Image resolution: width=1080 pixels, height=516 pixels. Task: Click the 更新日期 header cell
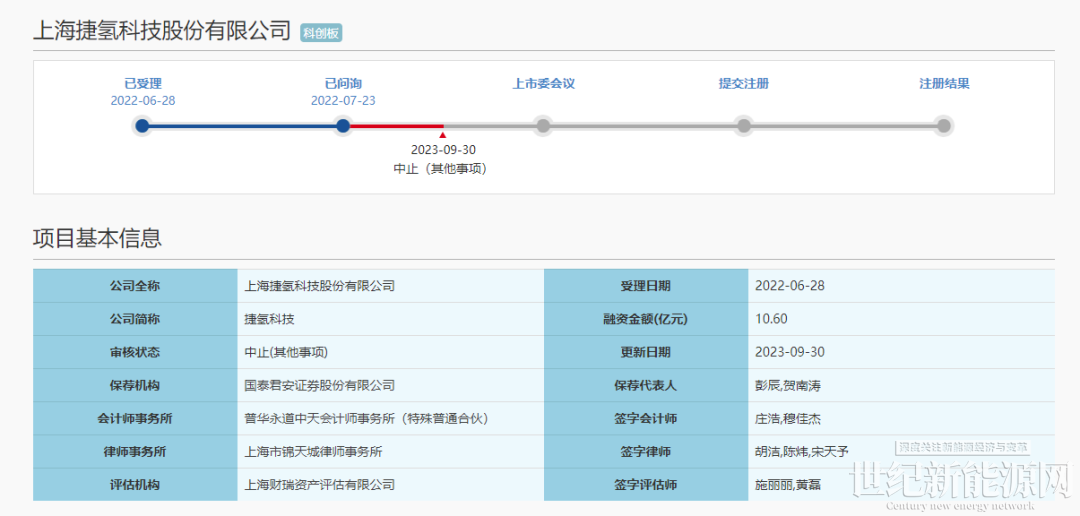point(646,352)
